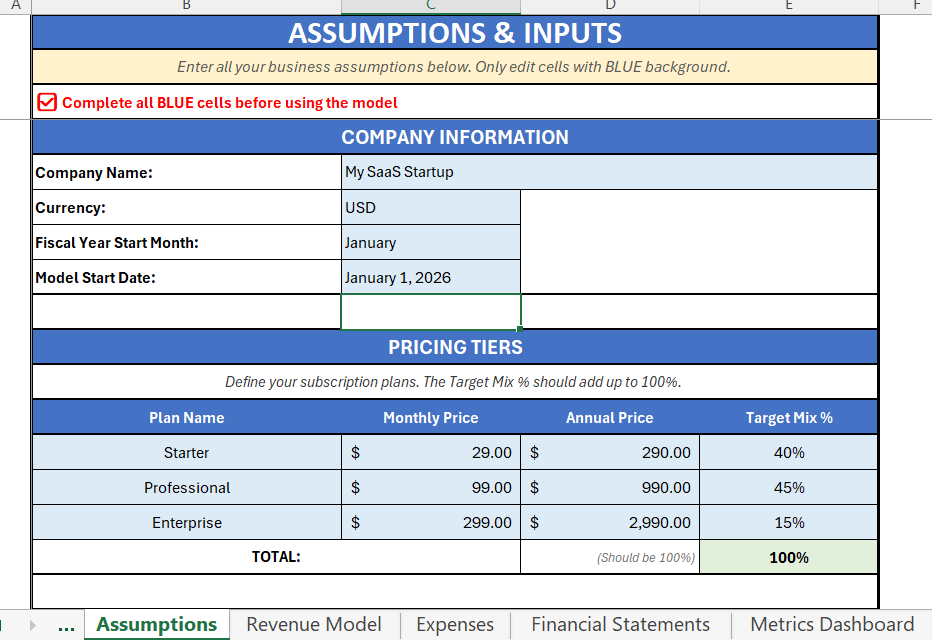Click the Currency cell containing USD
Viewport: 932px width, 640px height.
pyautogui.click(x=430, y=207)
